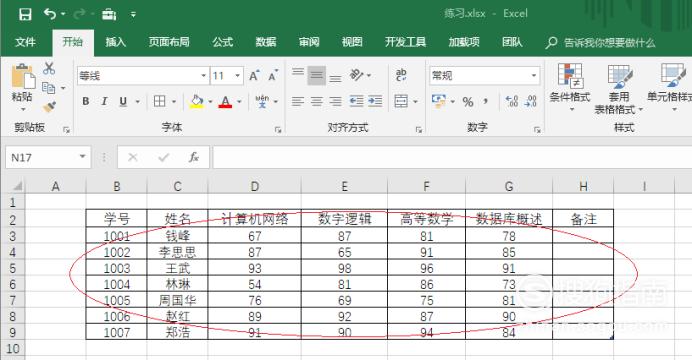Open the 加载项 tab
This screenshot has width=692, height=360.
[464, 42]
